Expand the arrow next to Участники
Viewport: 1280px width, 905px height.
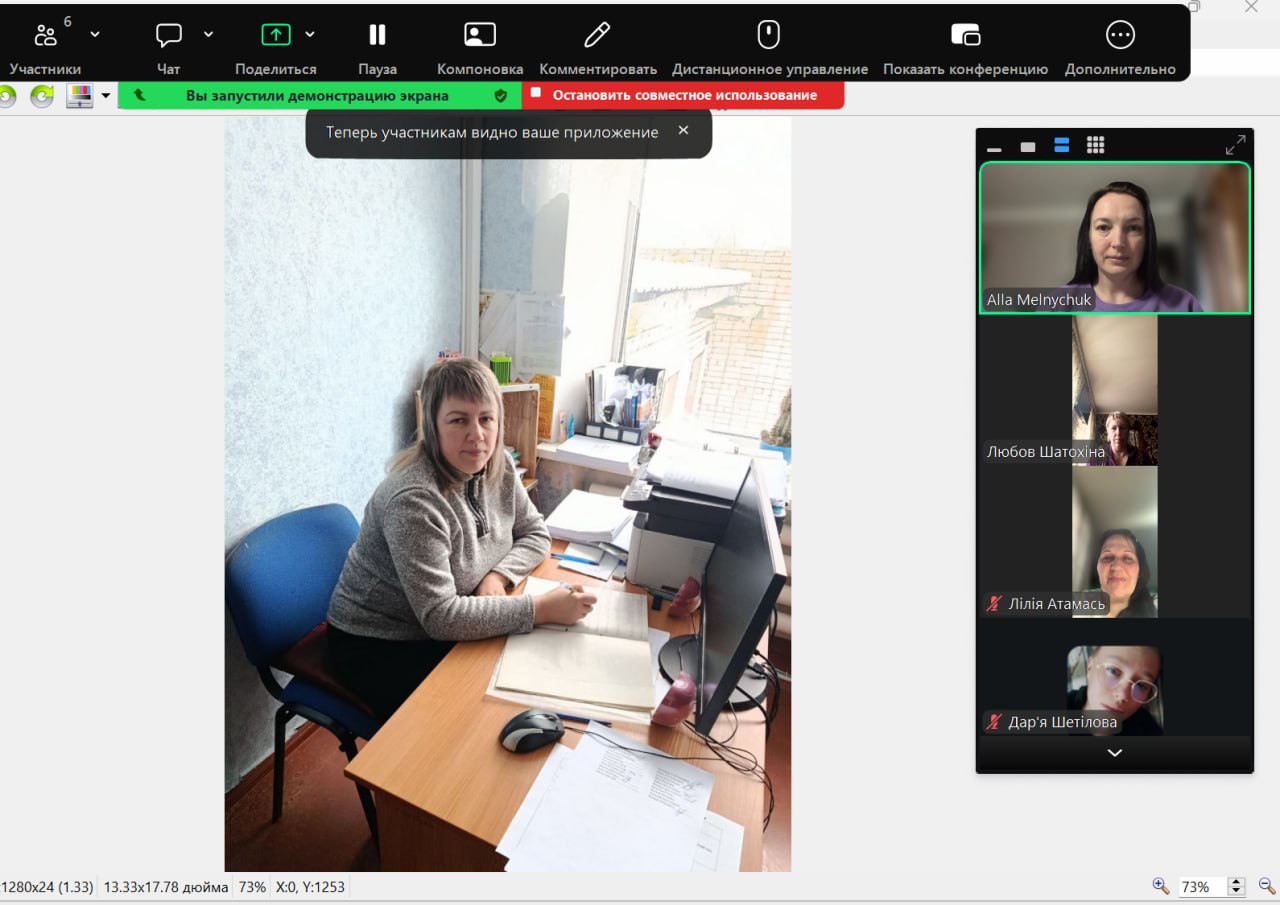click(95, 34)
